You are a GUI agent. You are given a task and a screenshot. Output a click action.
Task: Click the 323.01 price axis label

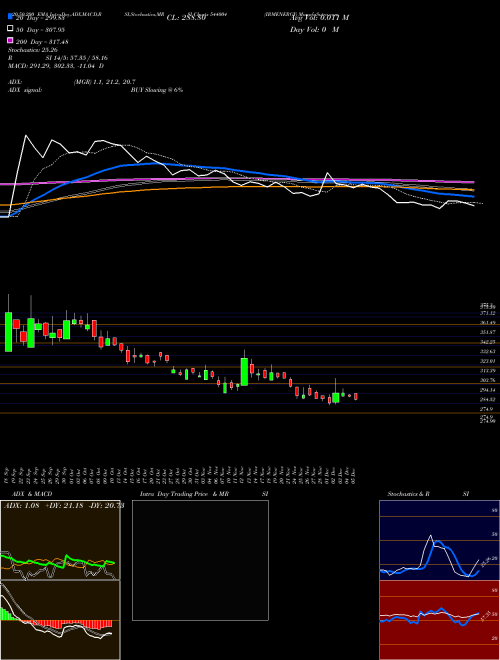(487, 361)
